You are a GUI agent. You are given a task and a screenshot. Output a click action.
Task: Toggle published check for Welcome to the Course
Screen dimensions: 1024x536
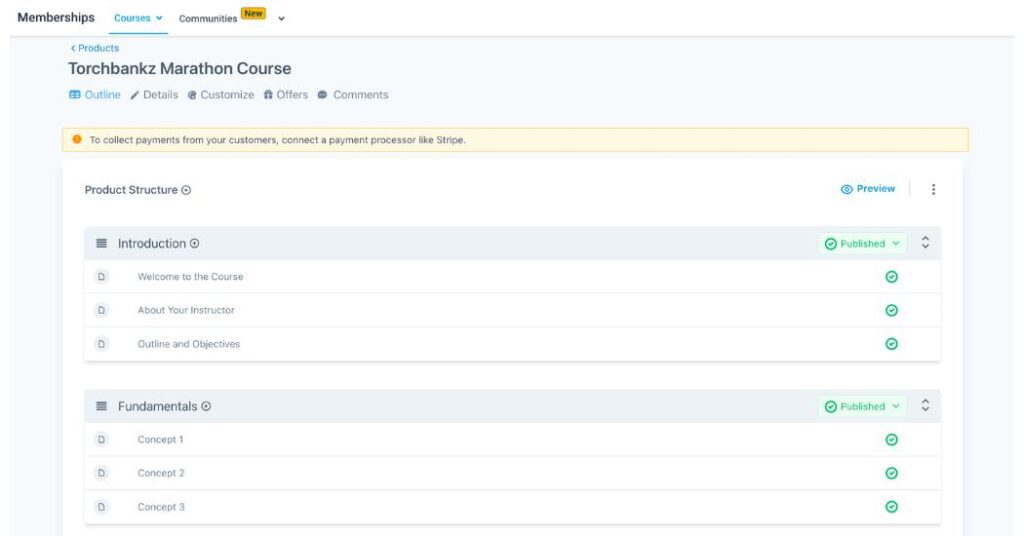click(x=891, y=277)
